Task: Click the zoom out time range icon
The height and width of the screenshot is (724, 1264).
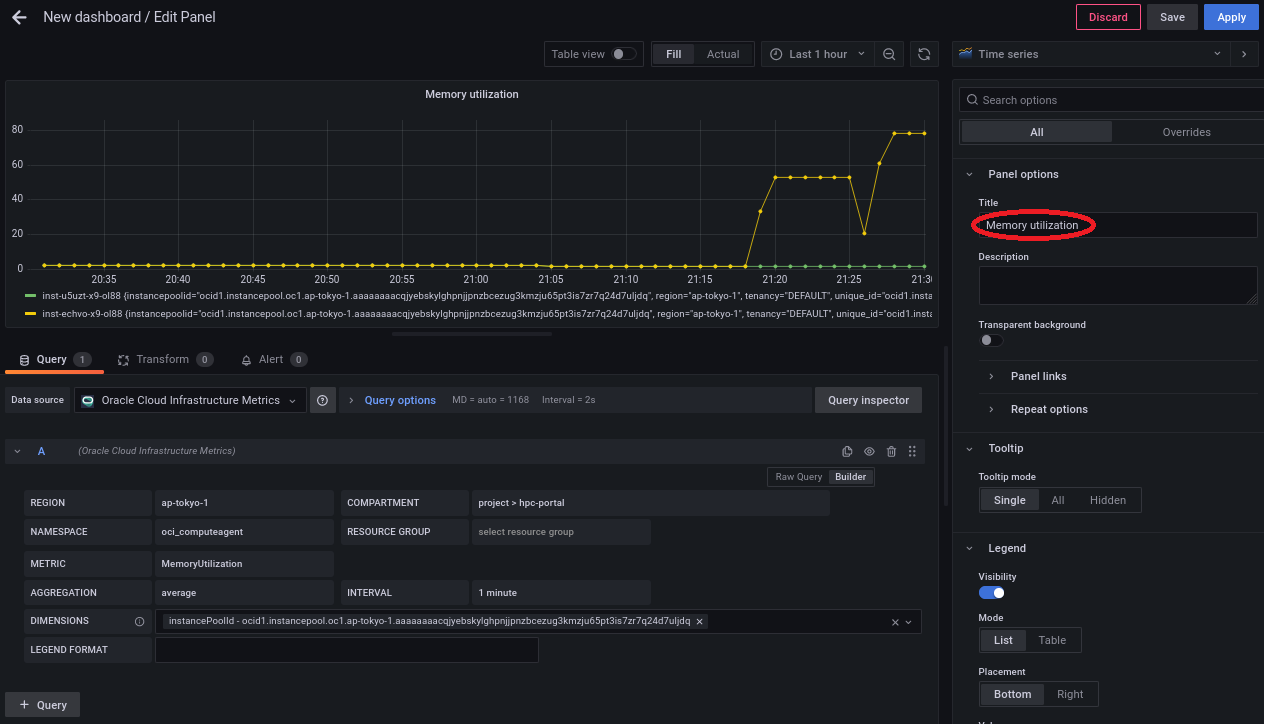Action: tap(889, 54)
